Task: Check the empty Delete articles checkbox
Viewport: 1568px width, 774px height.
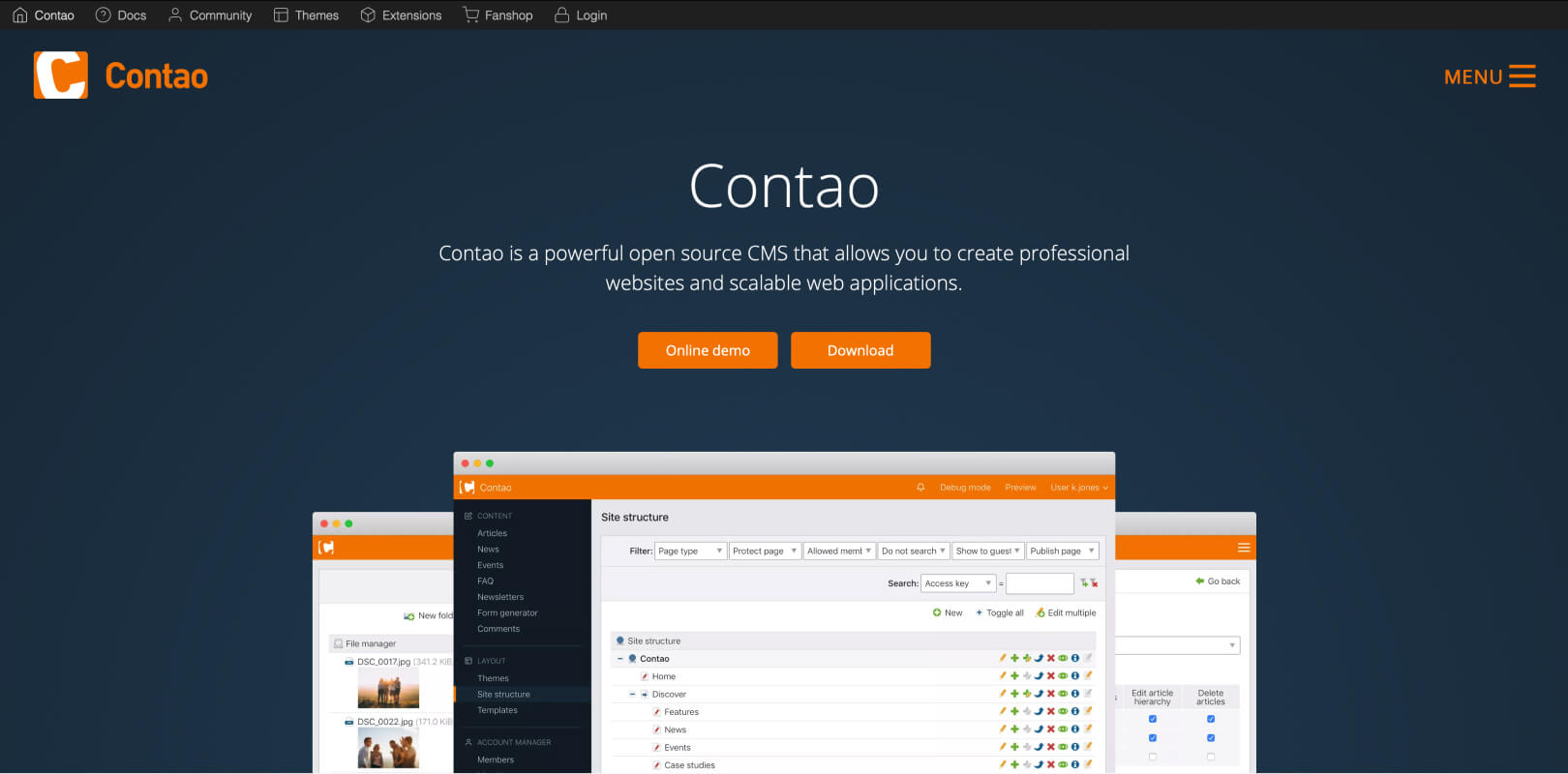Action: pyautogui.click(x=1211, y=757)
